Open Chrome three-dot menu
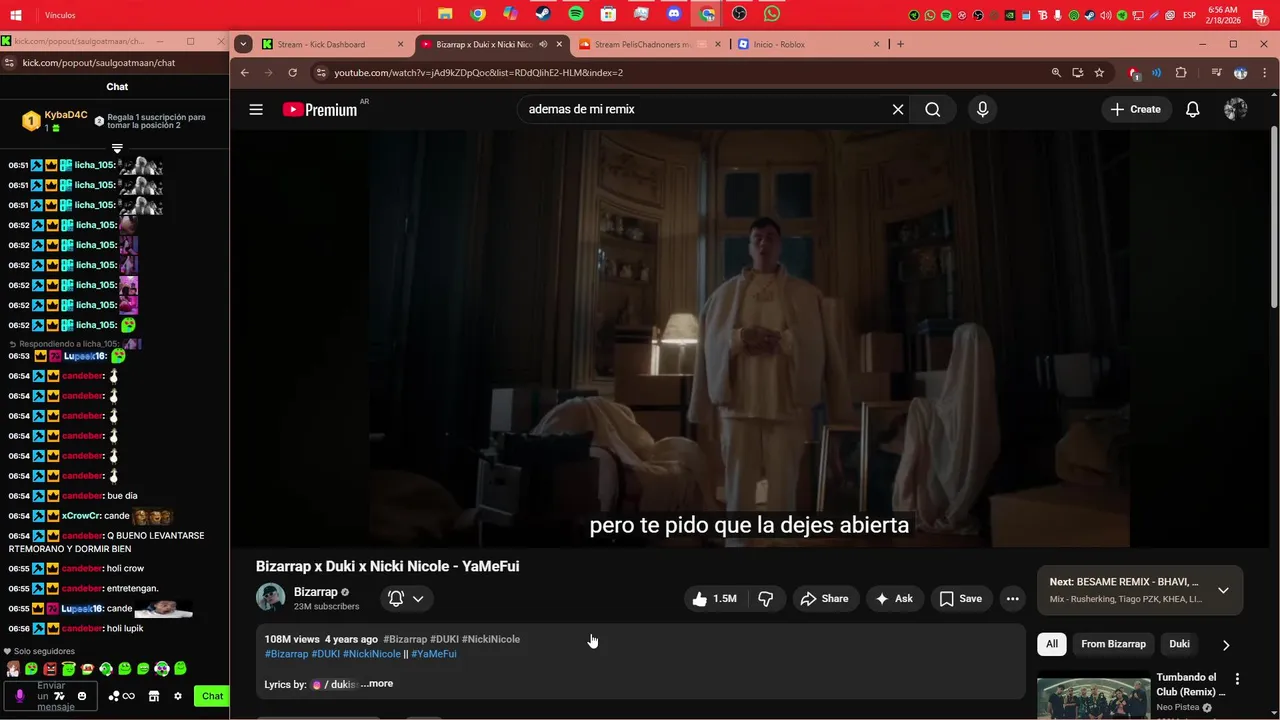 [x=1264, y=73]
